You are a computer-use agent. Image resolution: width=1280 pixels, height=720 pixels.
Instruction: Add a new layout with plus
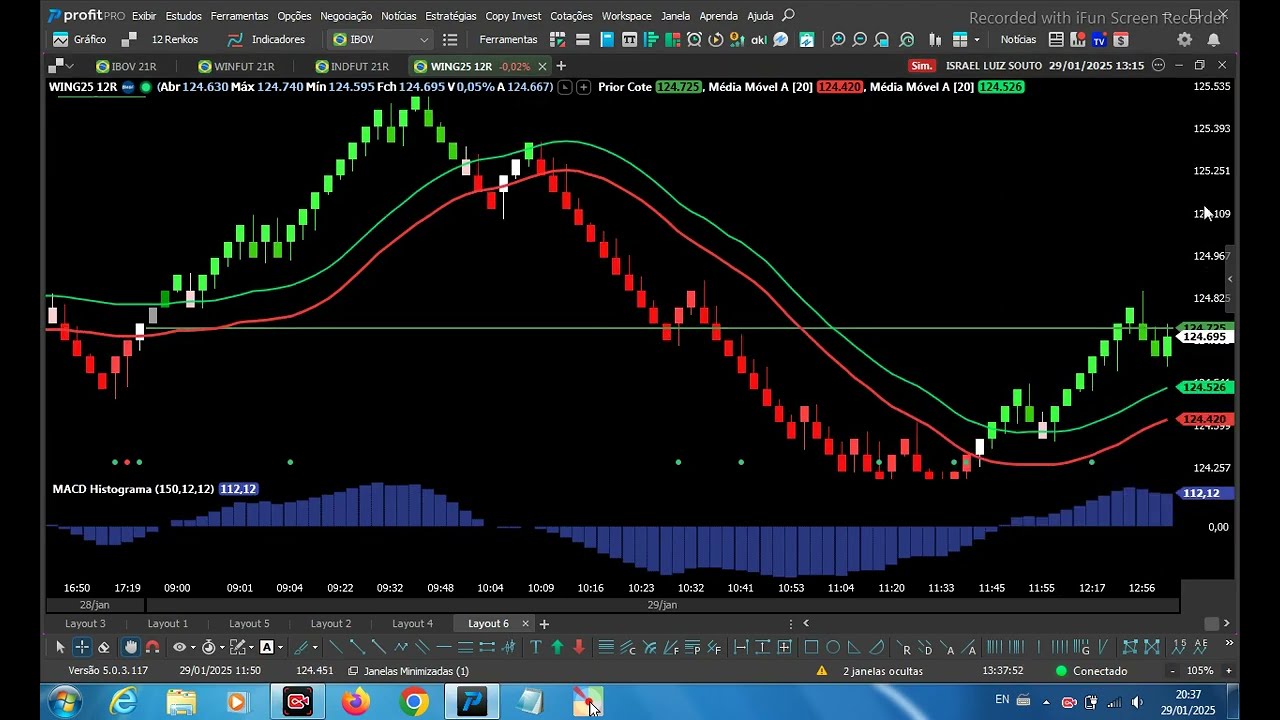click(544, 623)
